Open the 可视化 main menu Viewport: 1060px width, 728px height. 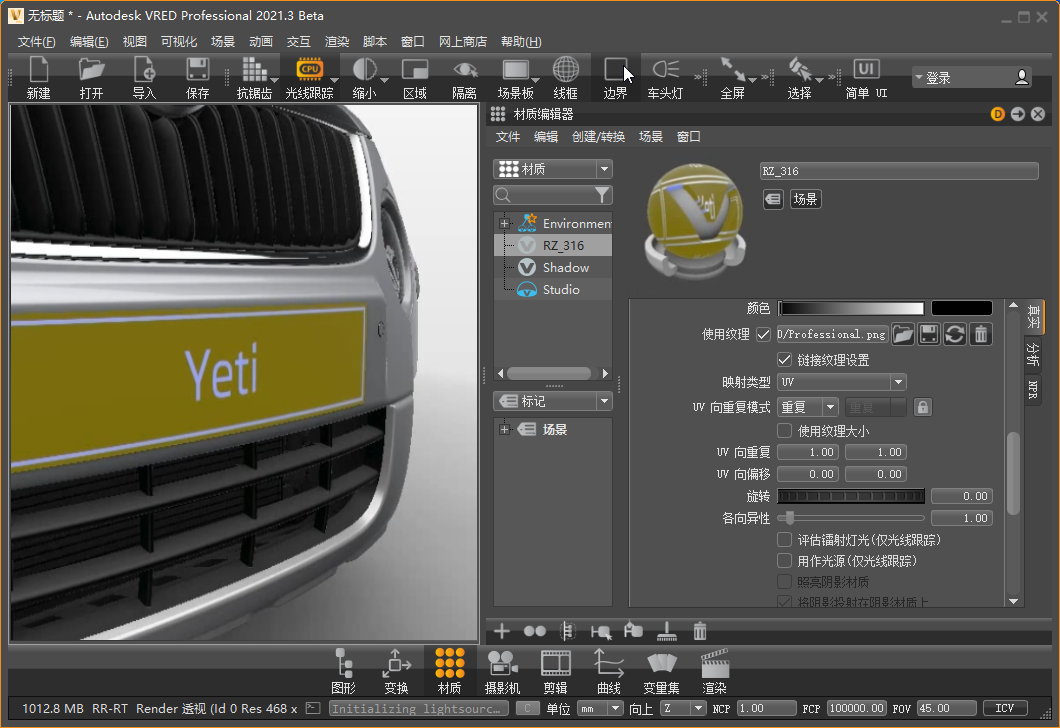(179, 42)
